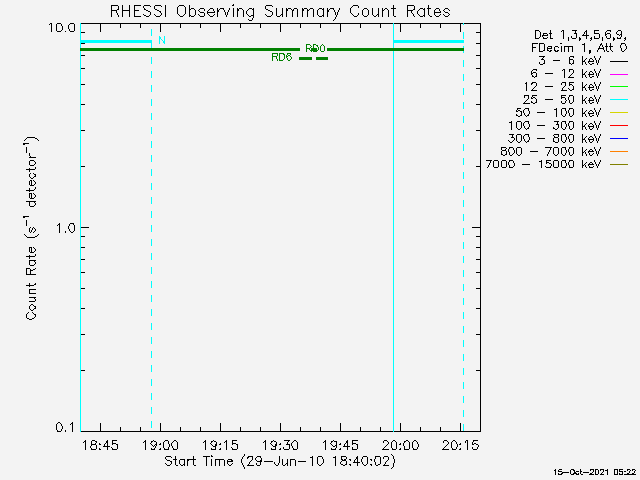
Task: Click the Start Time x-axis title
Action: [280, 461]
